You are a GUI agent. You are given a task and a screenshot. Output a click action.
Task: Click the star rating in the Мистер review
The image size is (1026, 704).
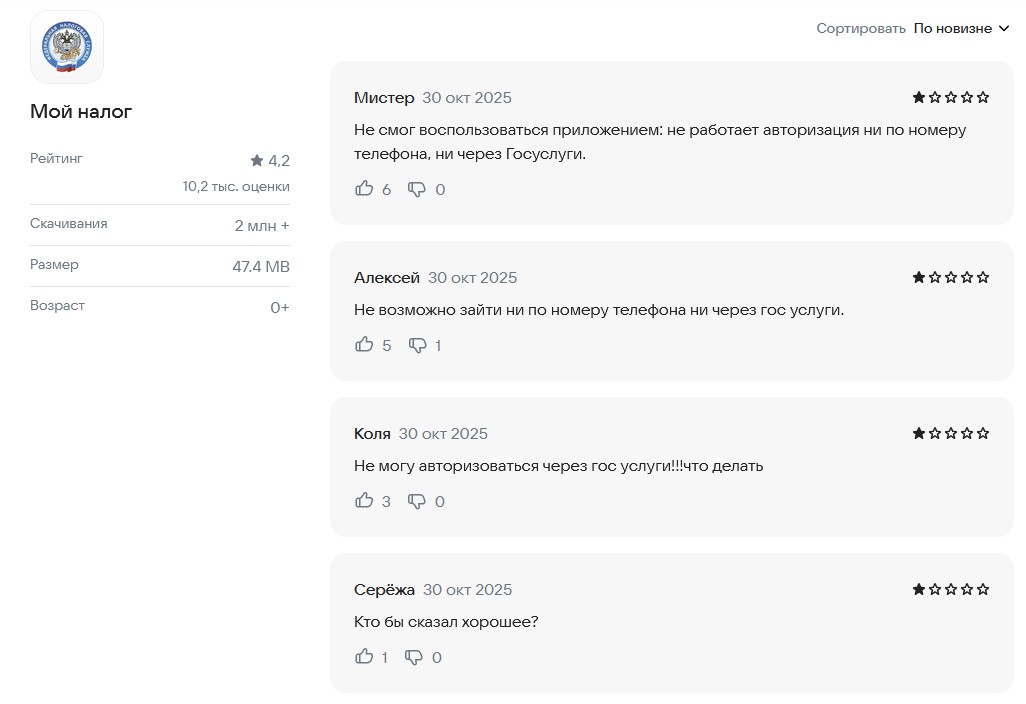coord(950,97)
